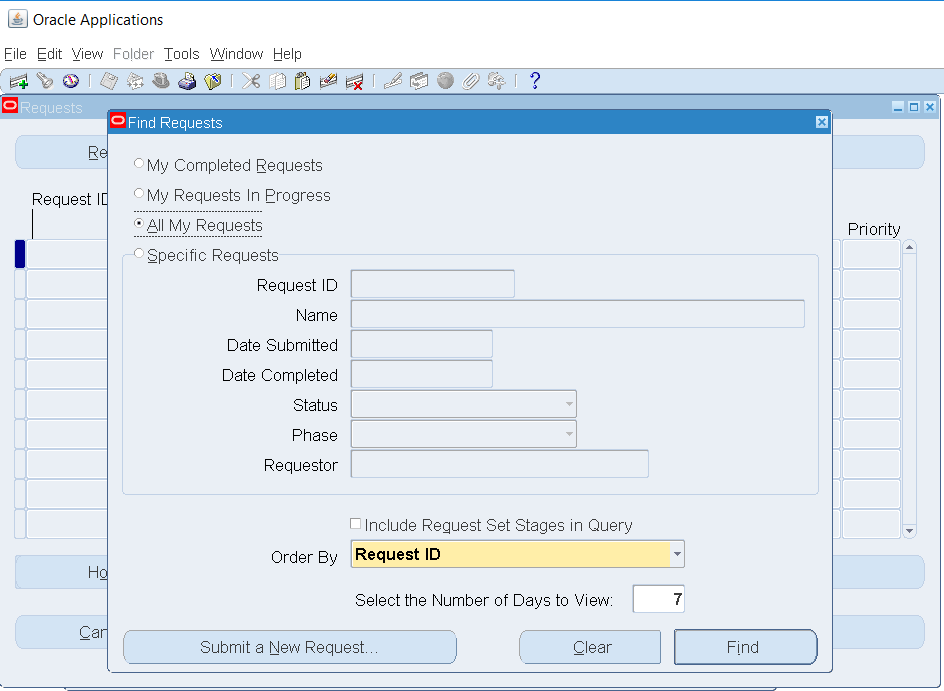Click the Requests window scrollbar up arrow
Screen dimensions: 944x691
(x=910, y=247)
